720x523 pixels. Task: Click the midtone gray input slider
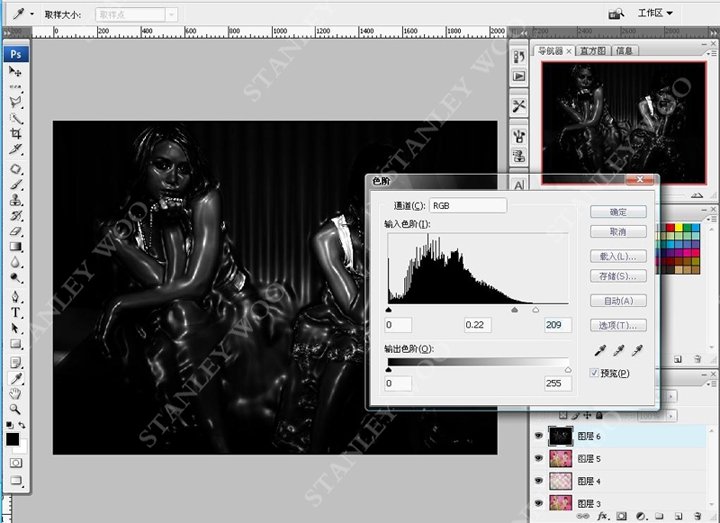pos(514,311)
